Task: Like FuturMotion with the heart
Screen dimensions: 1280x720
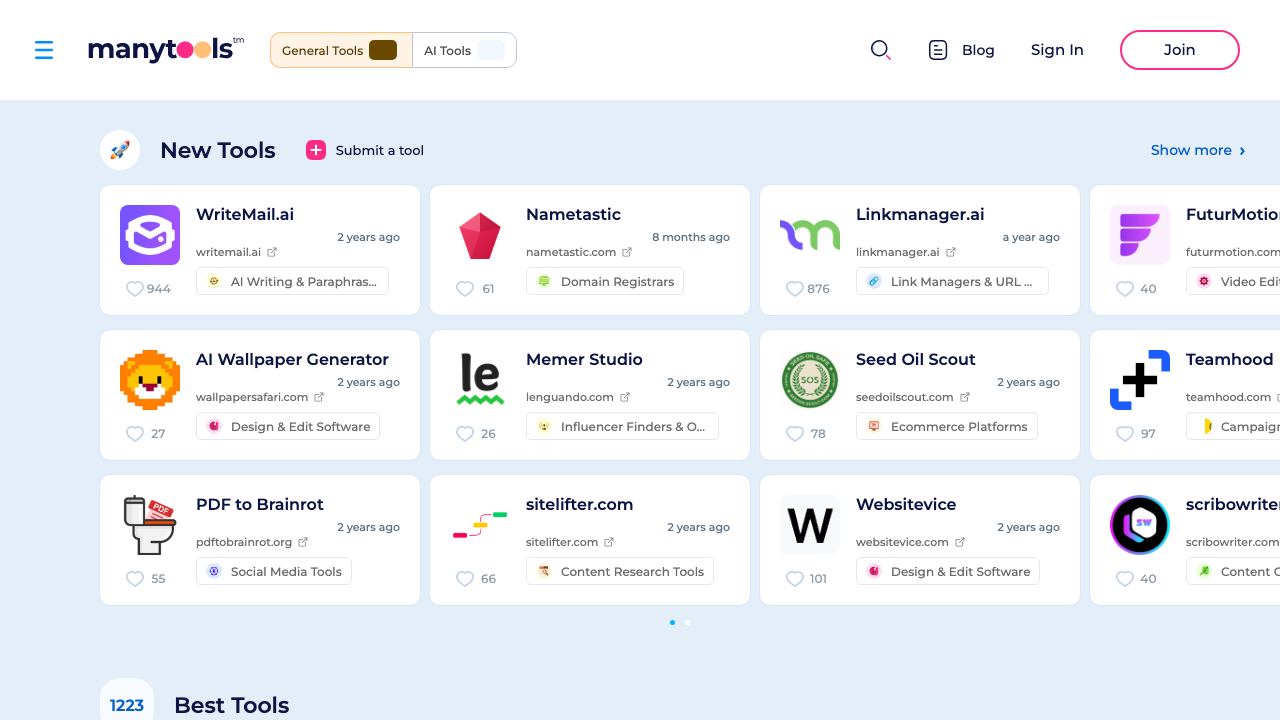Action: click(1124, 288)
